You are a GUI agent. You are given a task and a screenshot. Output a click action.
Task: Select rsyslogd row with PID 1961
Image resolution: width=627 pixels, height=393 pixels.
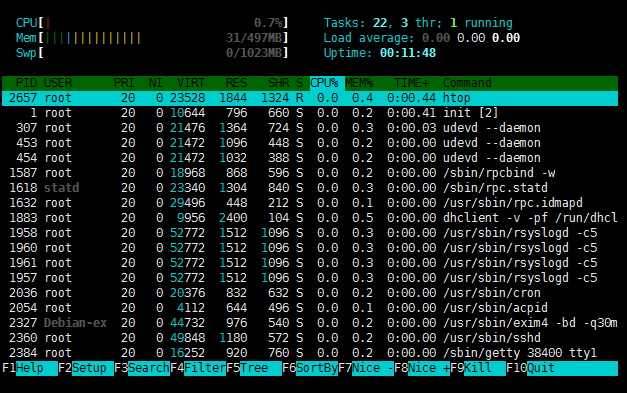310,263
